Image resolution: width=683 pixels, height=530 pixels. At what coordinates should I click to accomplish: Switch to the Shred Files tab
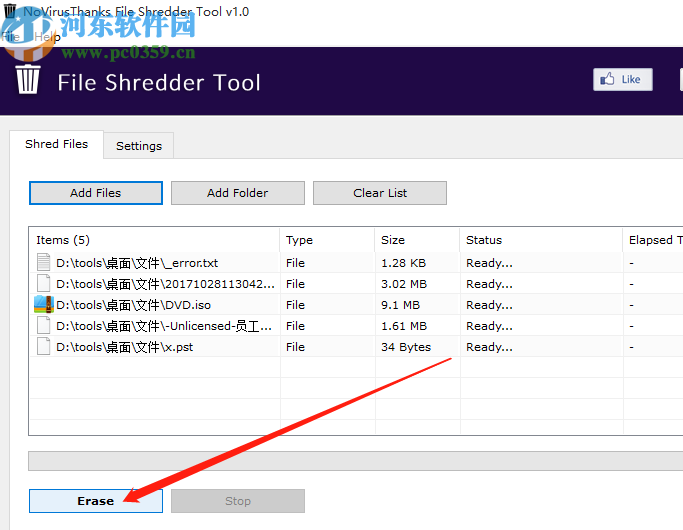tap(56, 144)
